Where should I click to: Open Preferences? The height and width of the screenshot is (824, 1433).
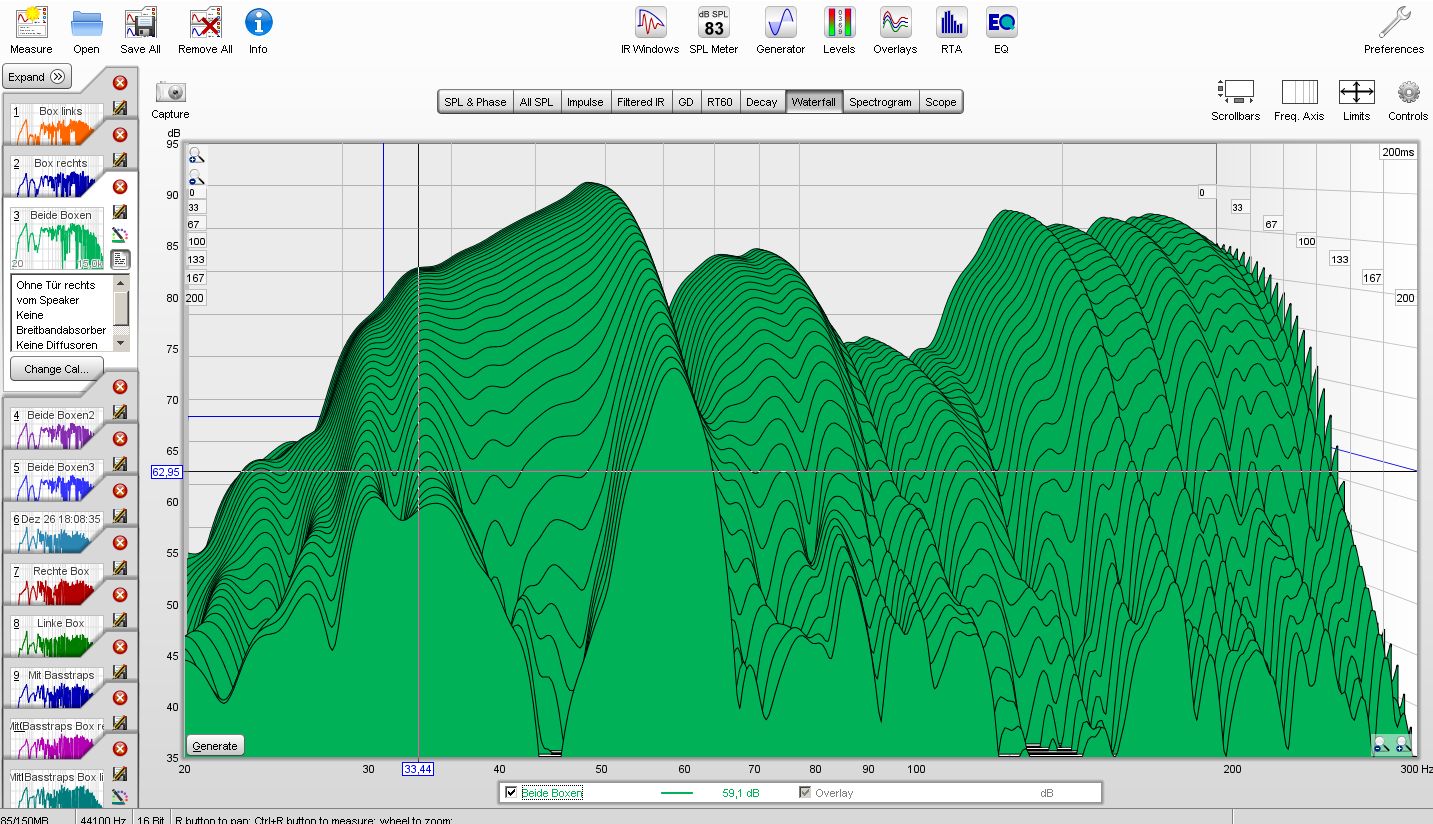coord(1394,30)
